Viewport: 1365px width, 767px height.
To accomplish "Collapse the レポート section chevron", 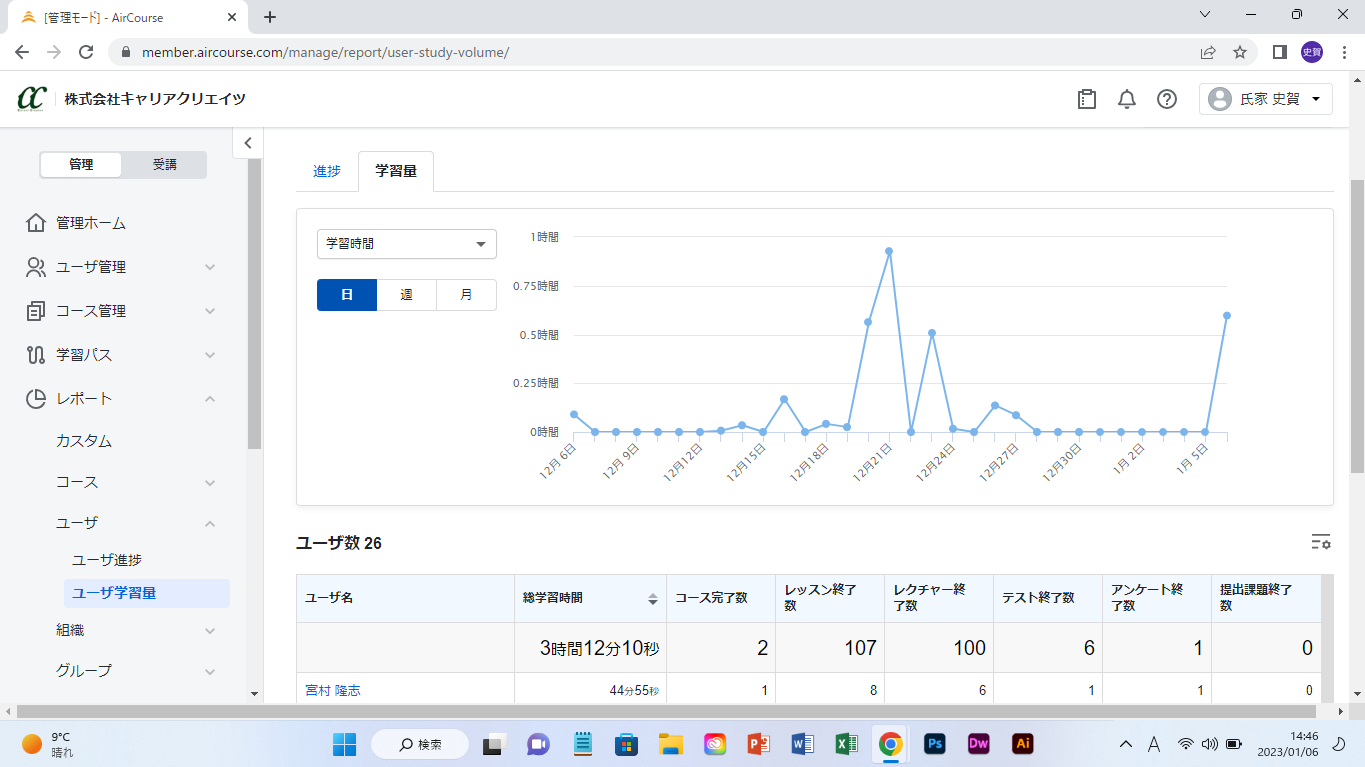I will click(210, 399).
